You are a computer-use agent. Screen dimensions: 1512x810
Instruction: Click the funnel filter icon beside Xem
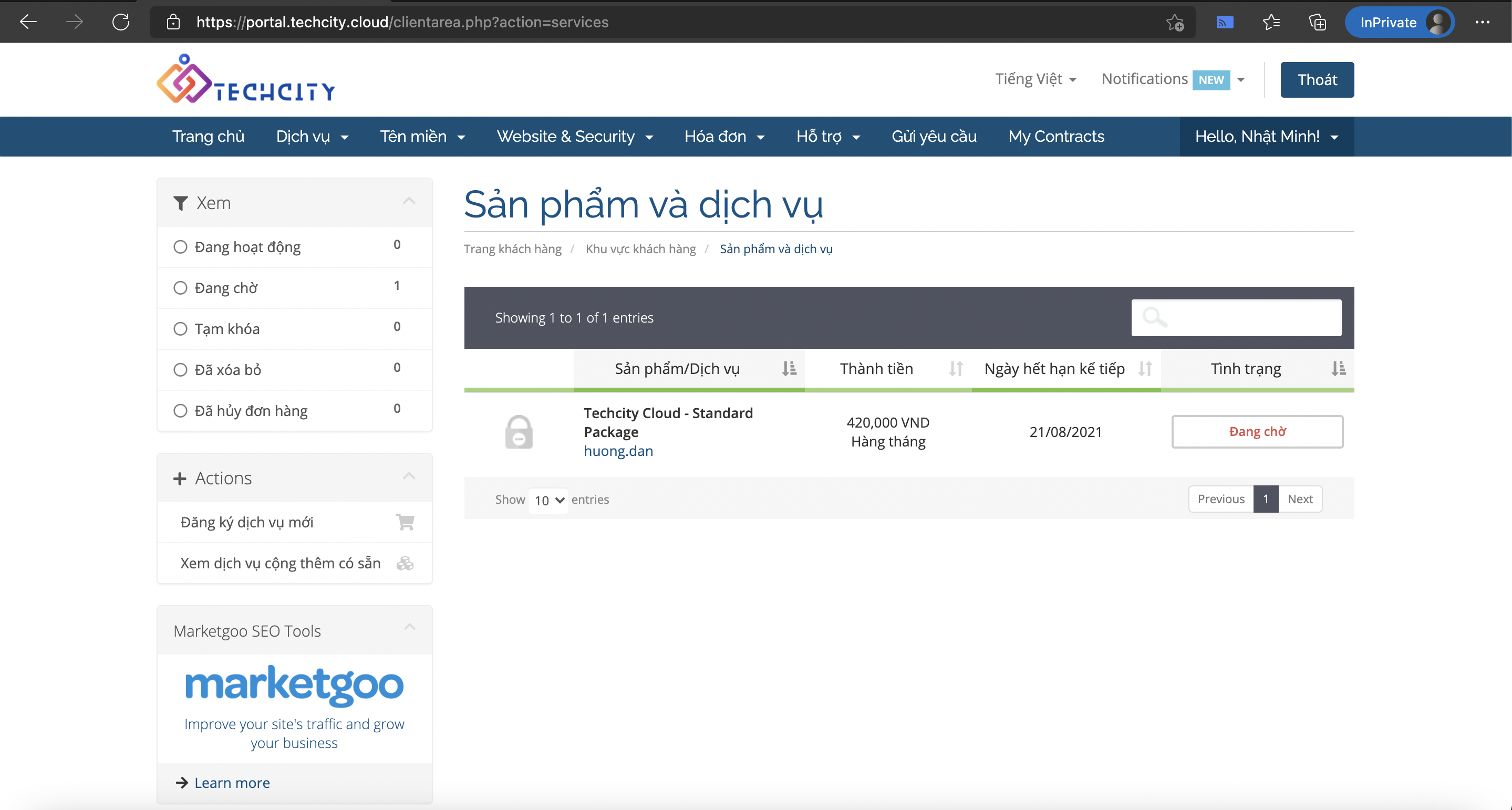point(180,203)
